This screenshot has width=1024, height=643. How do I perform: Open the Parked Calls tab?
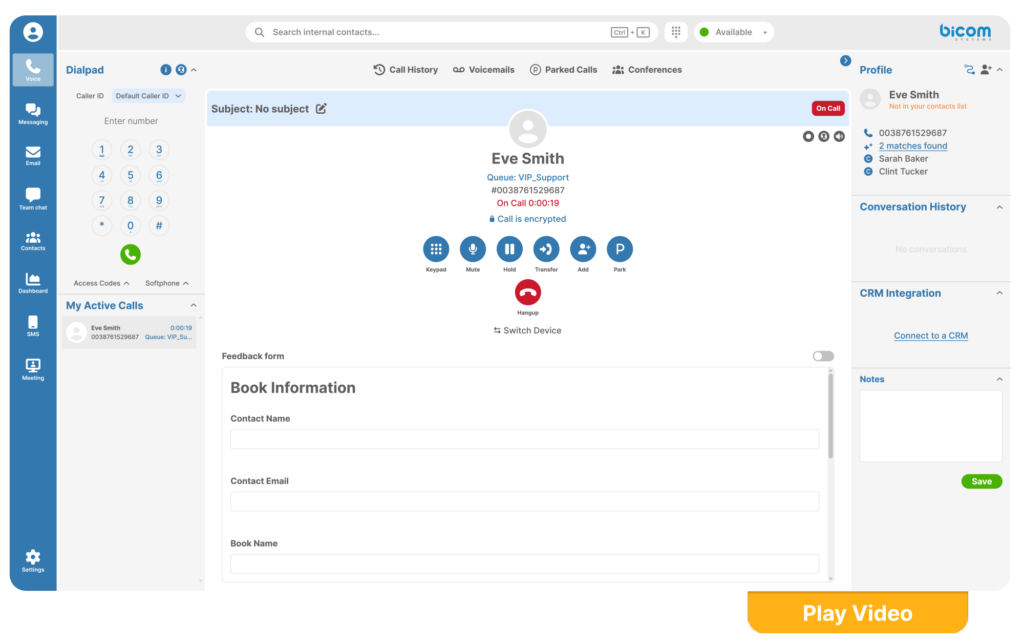point(564,70)
